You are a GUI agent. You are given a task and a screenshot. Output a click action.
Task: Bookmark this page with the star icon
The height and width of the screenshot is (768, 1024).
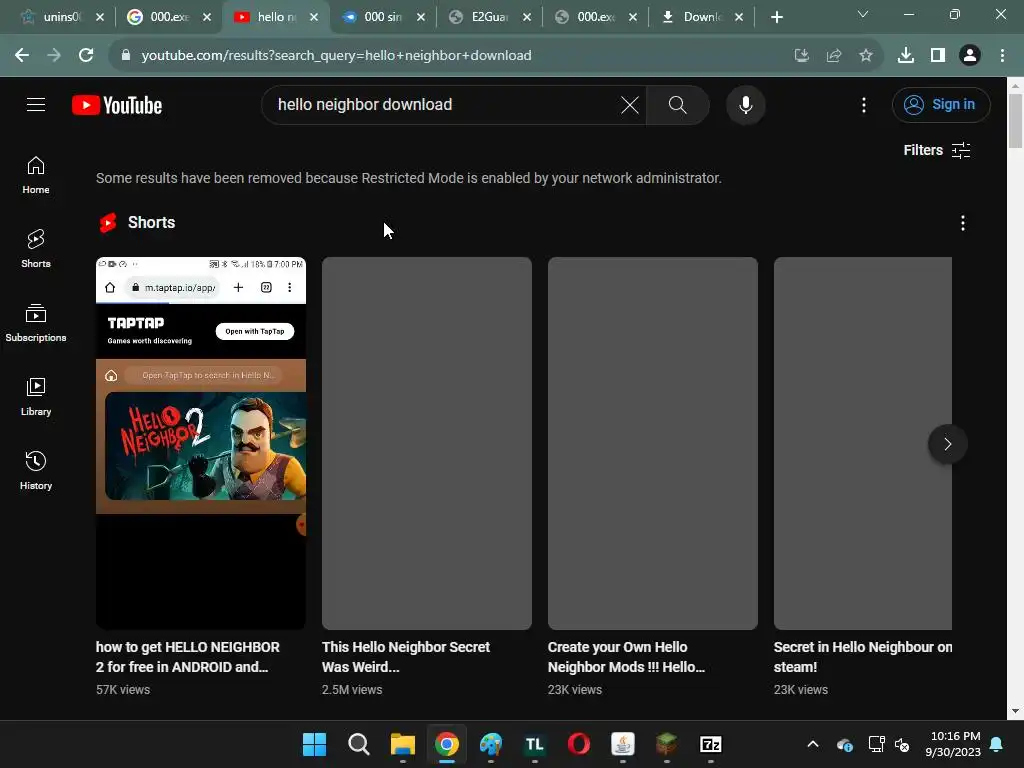pos(865,56)
